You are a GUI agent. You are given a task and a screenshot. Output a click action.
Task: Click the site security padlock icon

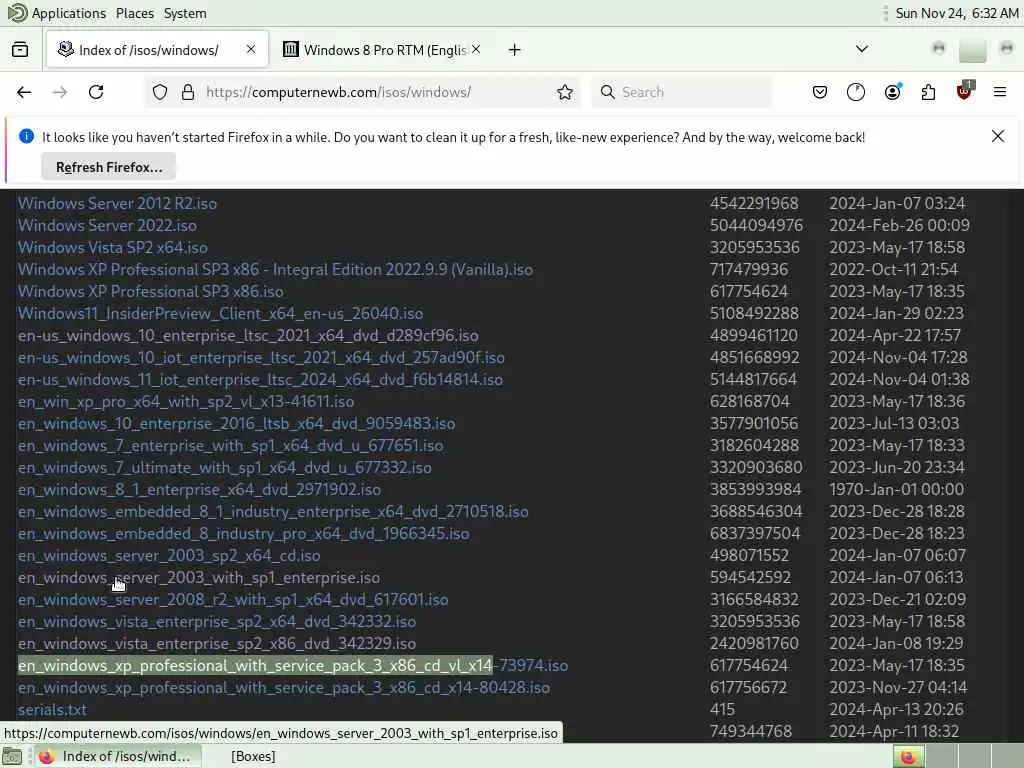[x=188, y=92]
